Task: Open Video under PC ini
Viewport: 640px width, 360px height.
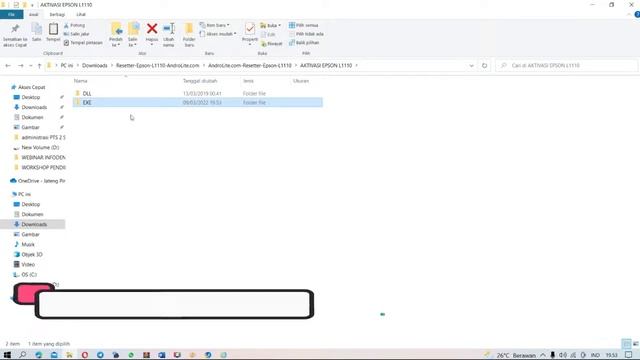Action: 28,264
